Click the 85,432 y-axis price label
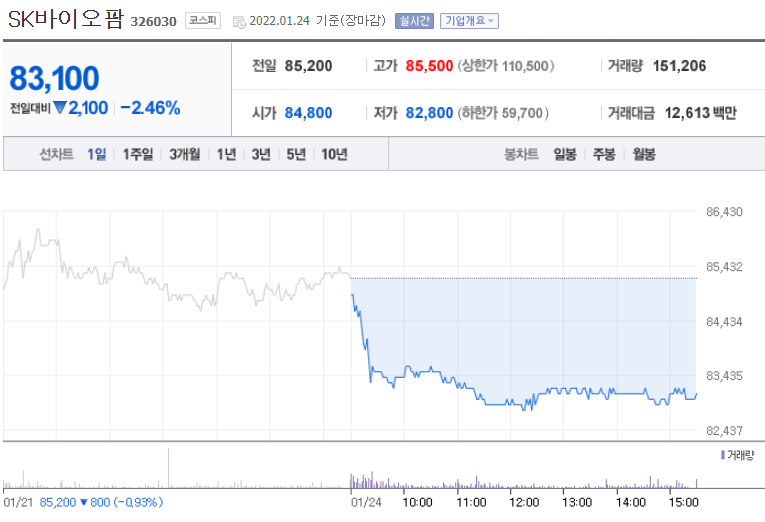This screenshot has width=765, height=522. (724, 267)
